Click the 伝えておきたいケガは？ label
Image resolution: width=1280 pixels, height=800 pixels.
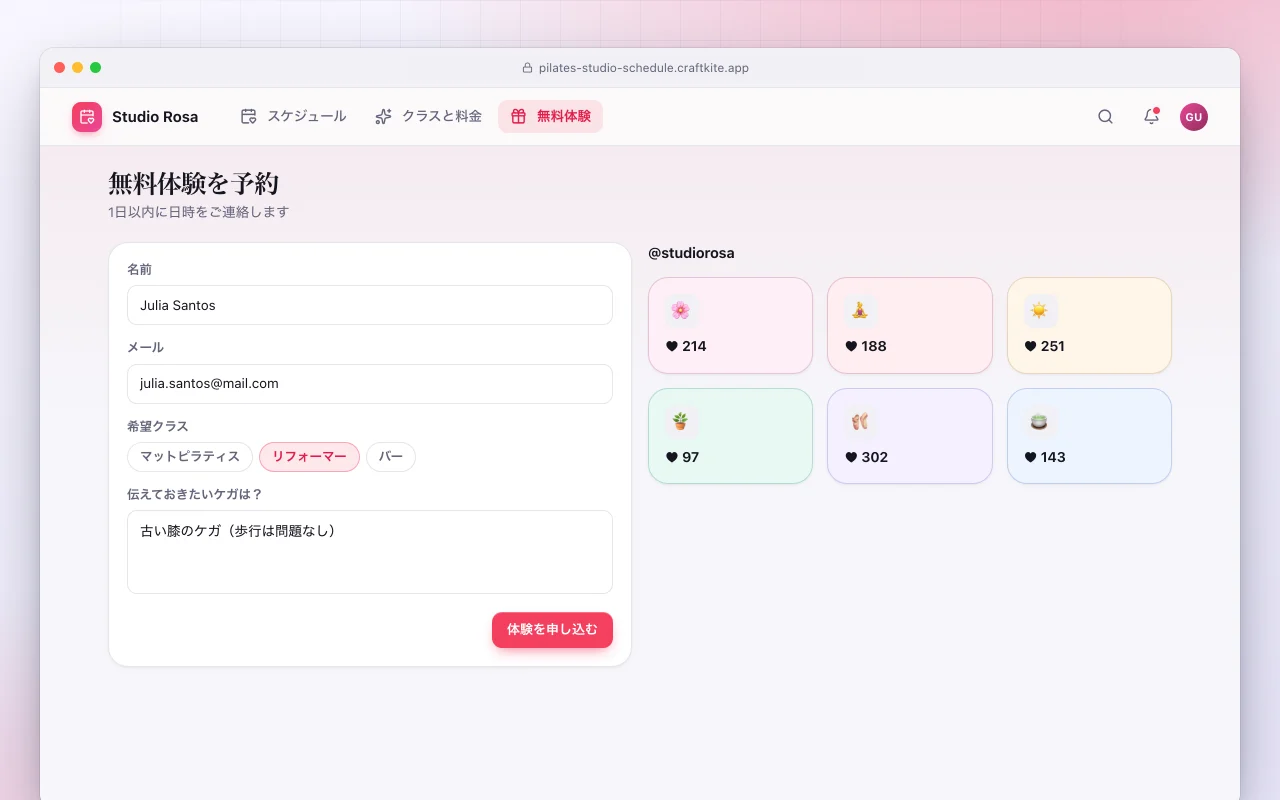coord(195,494)
